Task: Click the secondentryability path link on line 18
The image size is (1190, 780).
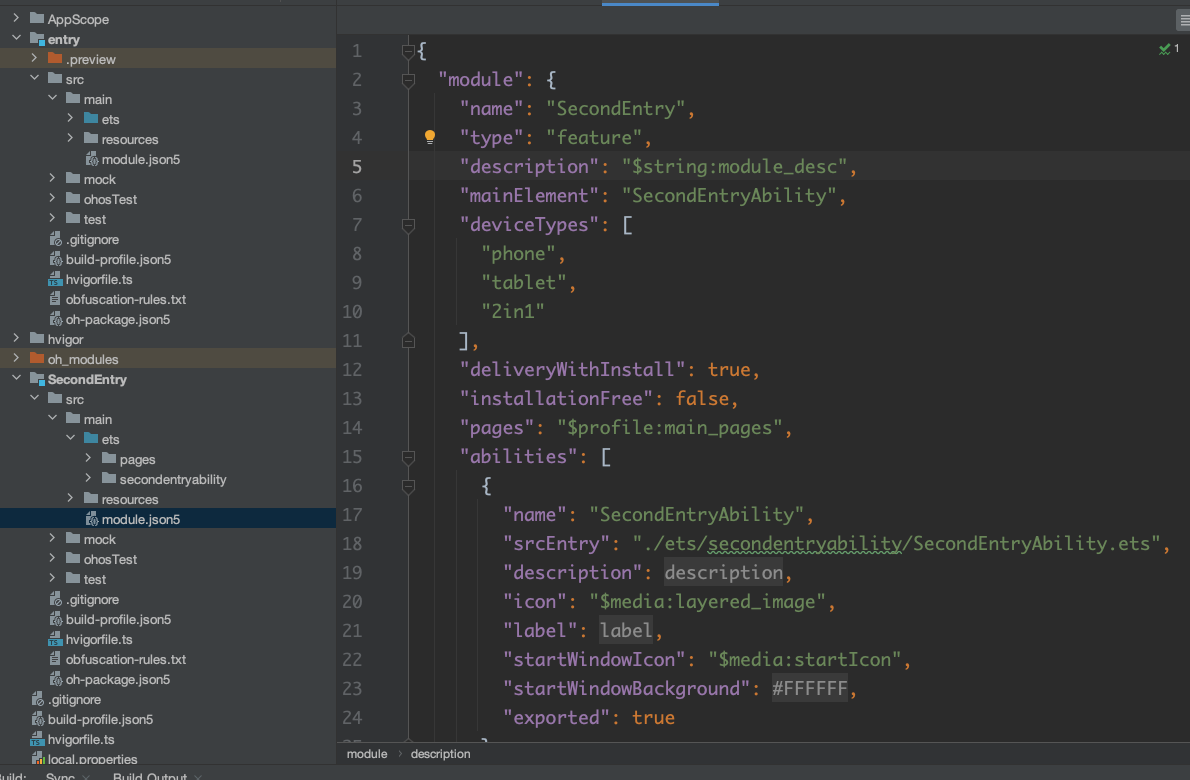Action: tap(804, 543)
